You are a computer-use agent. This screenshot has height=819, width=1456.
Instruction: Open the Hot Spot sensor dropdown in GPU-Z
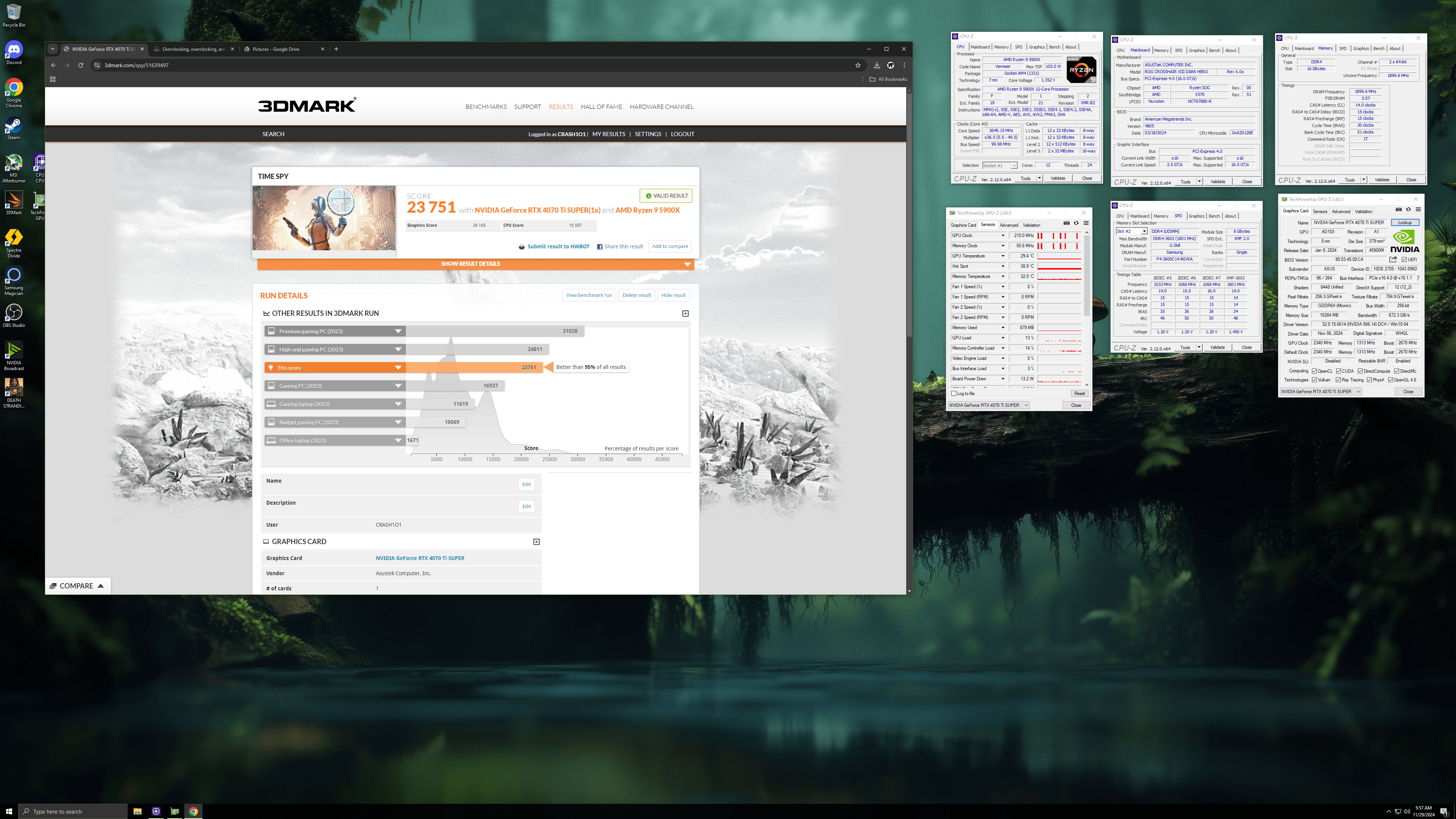(1003, 266)
